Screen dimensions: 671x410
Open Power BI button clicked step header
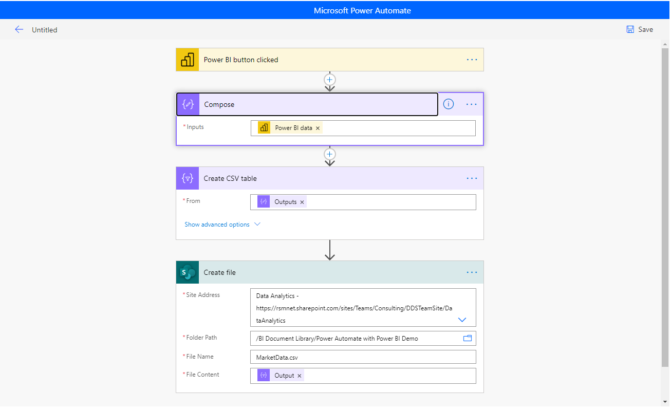click(330, 59)
